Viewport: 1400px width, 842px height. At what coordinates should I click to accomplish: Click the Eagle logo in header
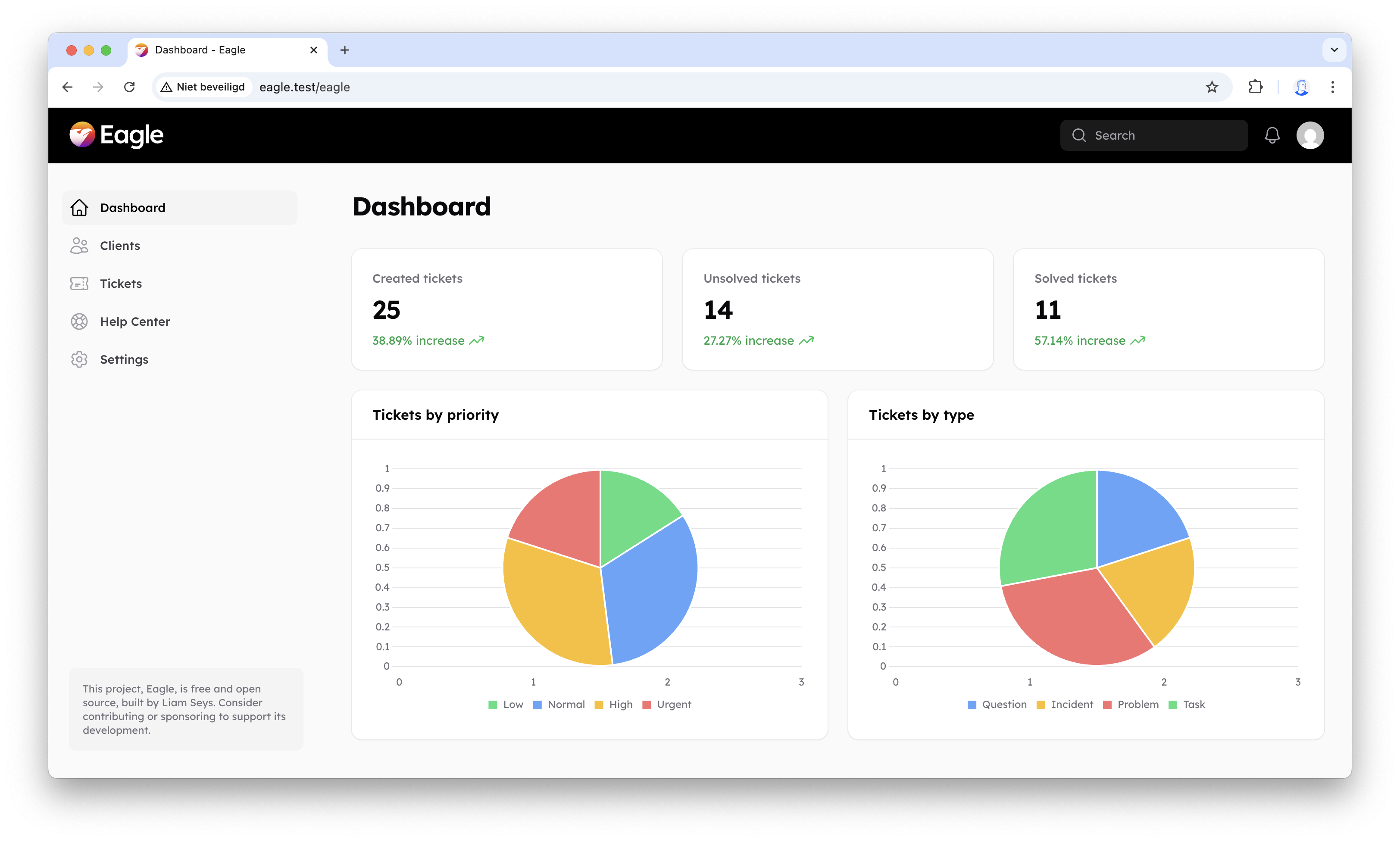116,135
